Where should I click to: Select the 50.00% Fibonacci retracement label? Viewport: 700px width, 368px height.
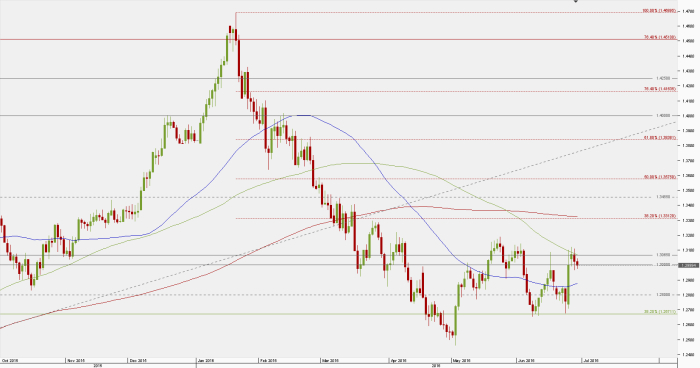[x=660, y=177]
